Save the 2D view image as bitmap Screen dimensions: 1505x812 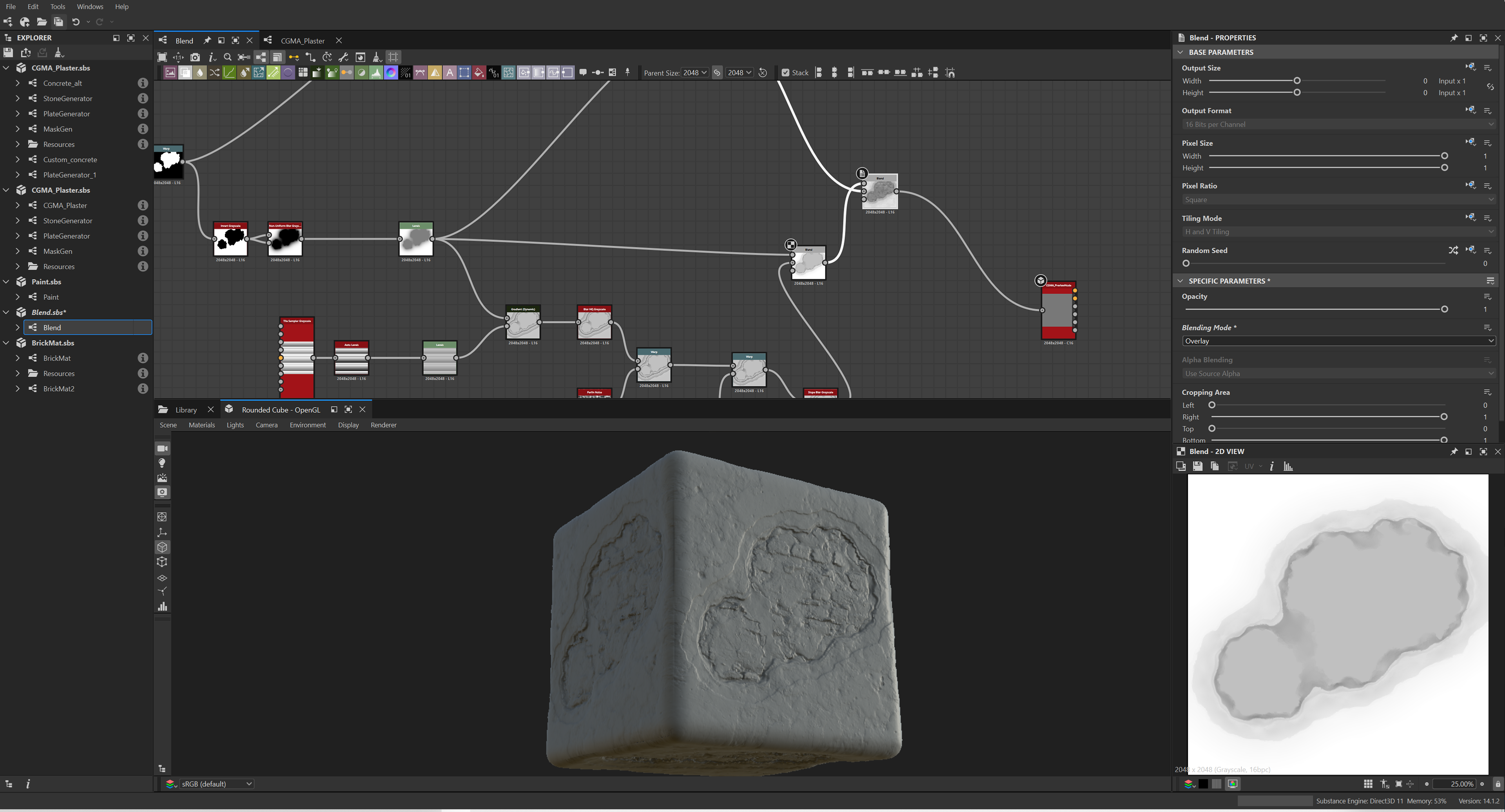[x=1198, y=466]
